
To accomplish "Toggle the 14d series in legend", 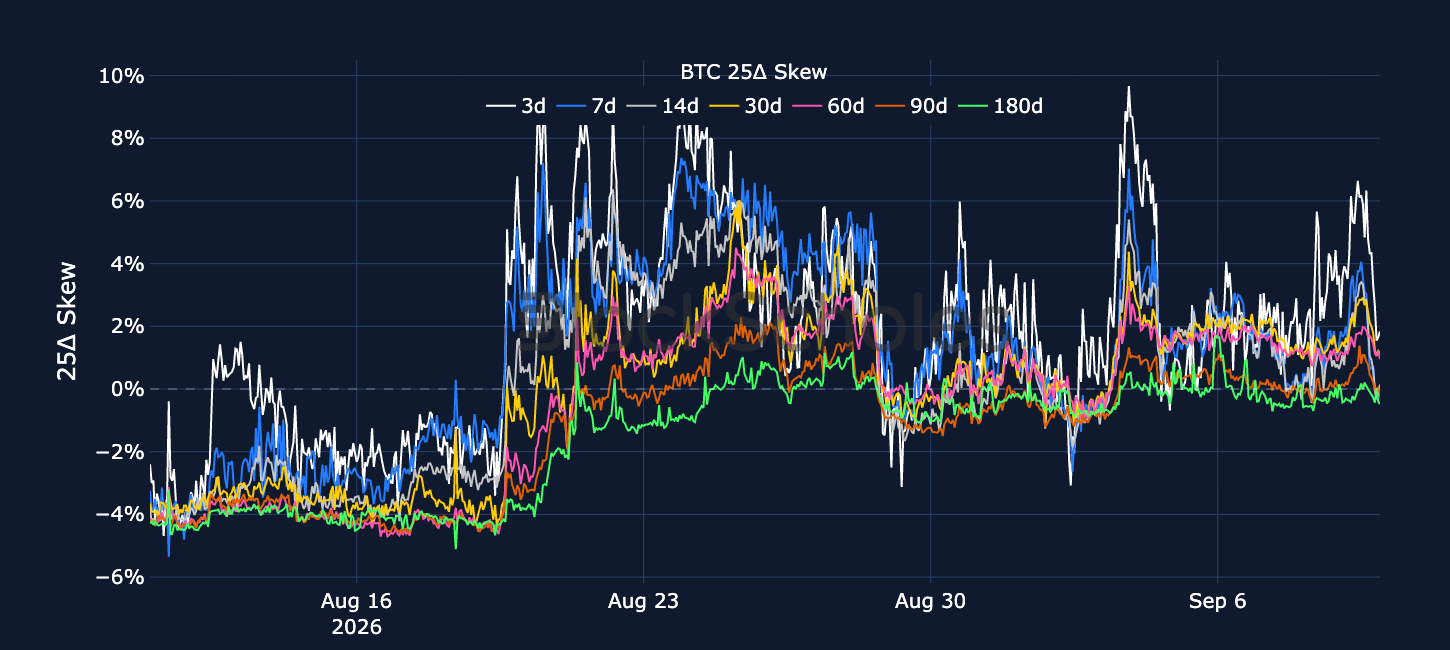I will 661,106.
